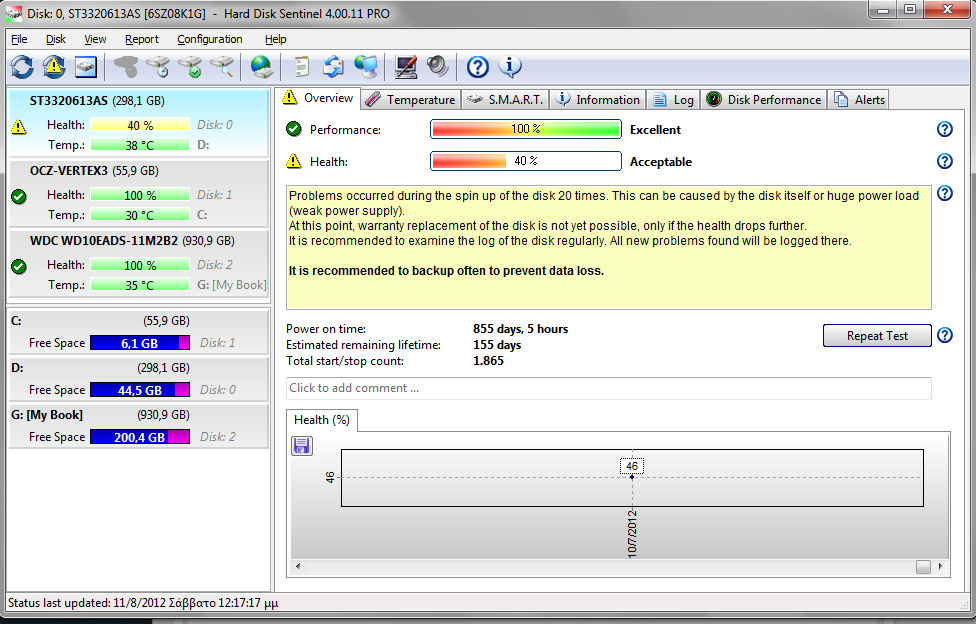Click the warning icon beside ST3320613AS health
This screenshot has width=976, height=624.
tap(19, 127)
